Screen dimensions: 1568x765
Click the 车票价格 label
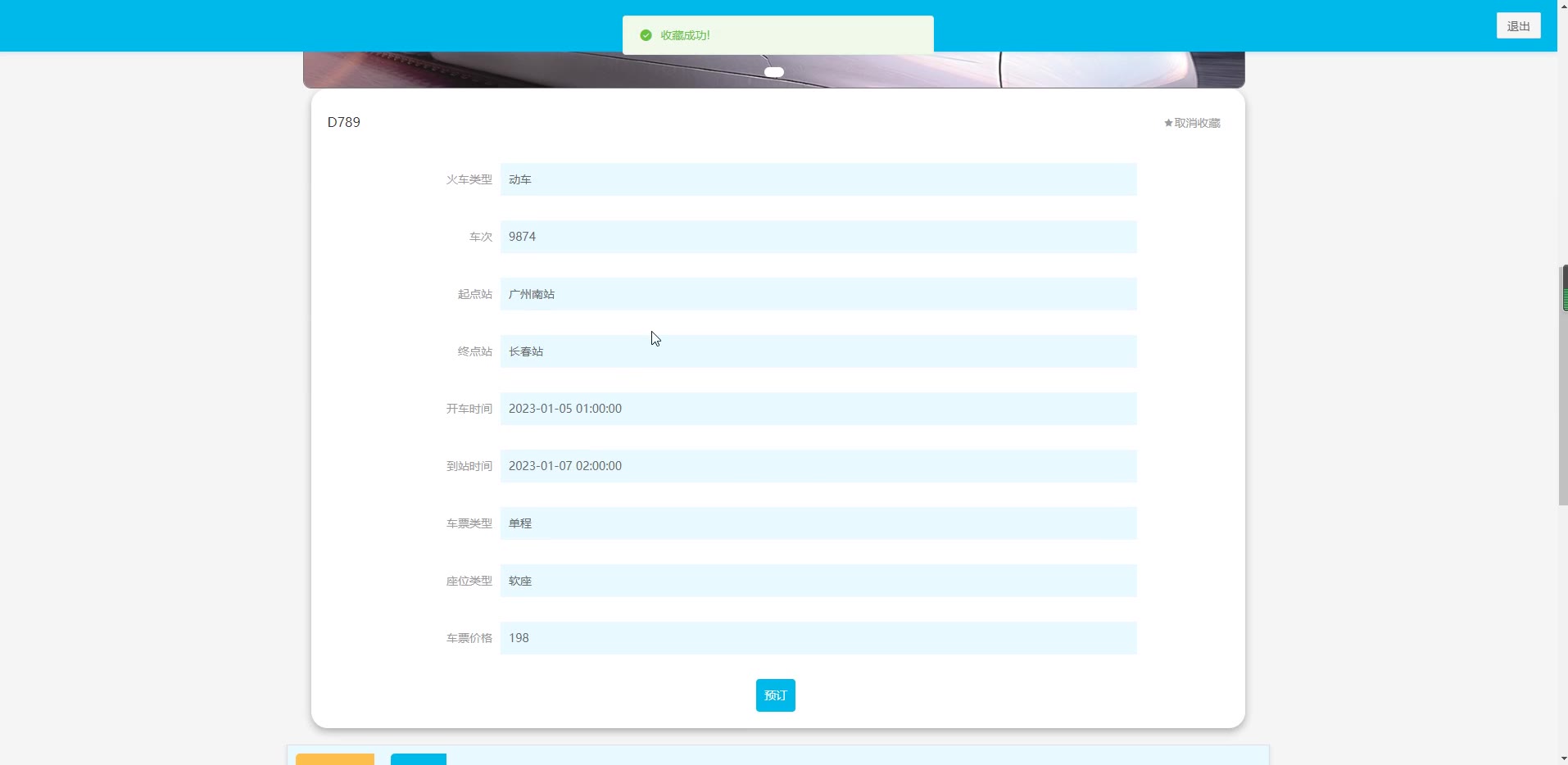click(x=469, y=638)
